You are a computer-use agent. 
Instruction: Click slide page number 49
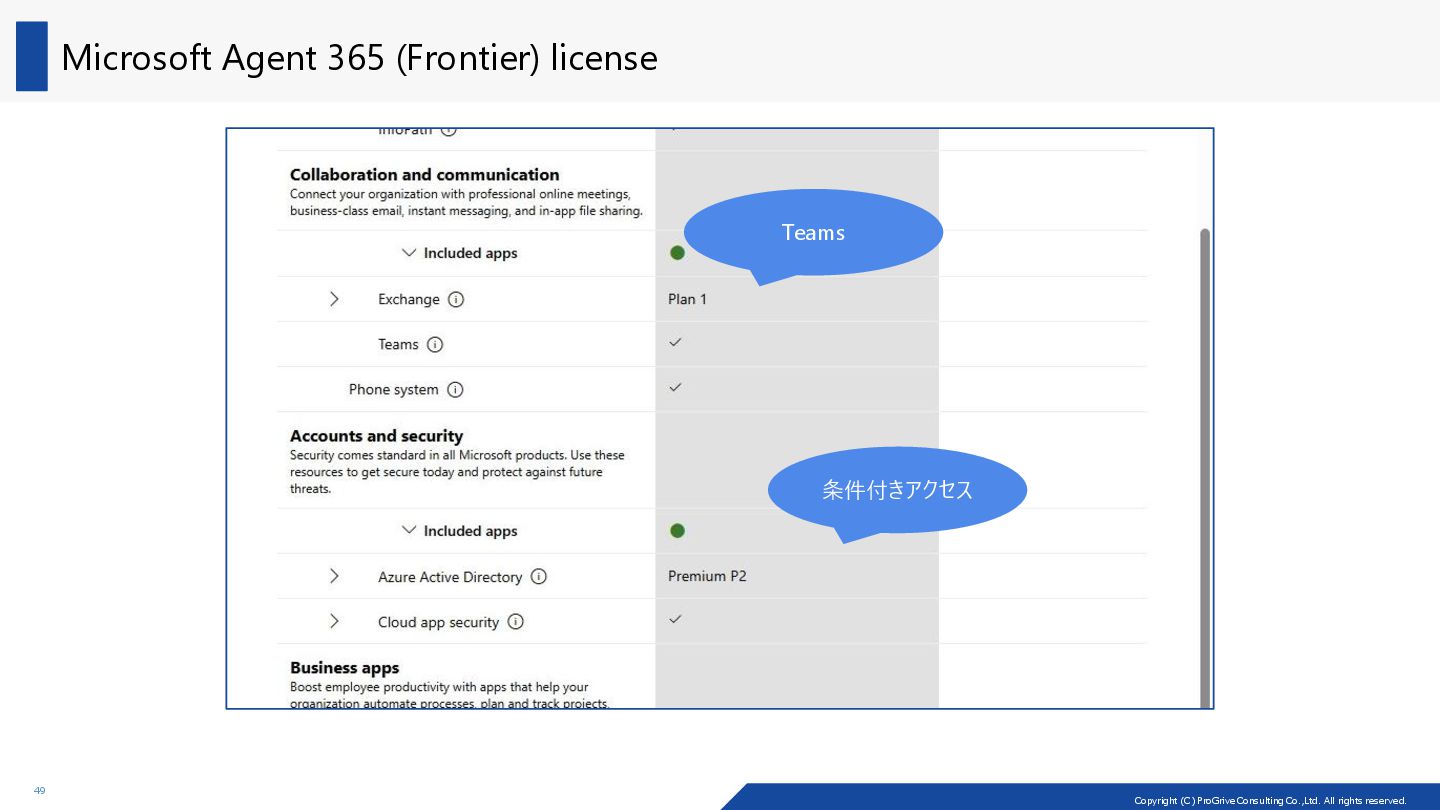coord(39,791)
